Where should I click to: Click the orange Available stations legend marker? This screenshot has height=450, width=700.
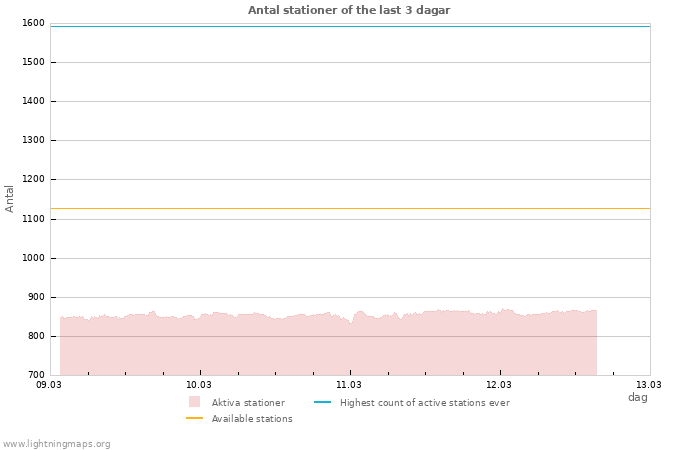(194, 418)
